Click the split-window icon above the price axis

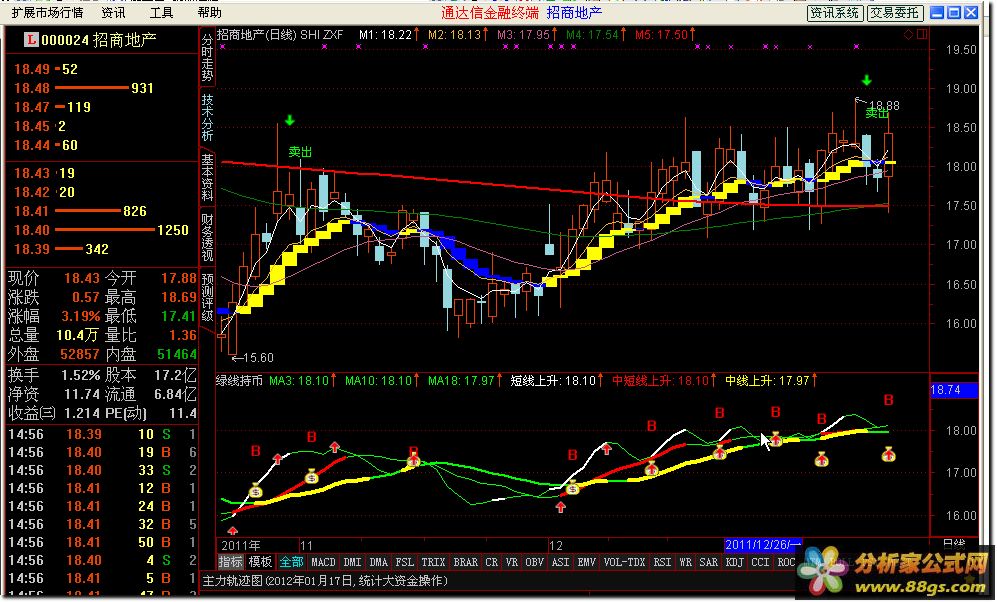922,34
